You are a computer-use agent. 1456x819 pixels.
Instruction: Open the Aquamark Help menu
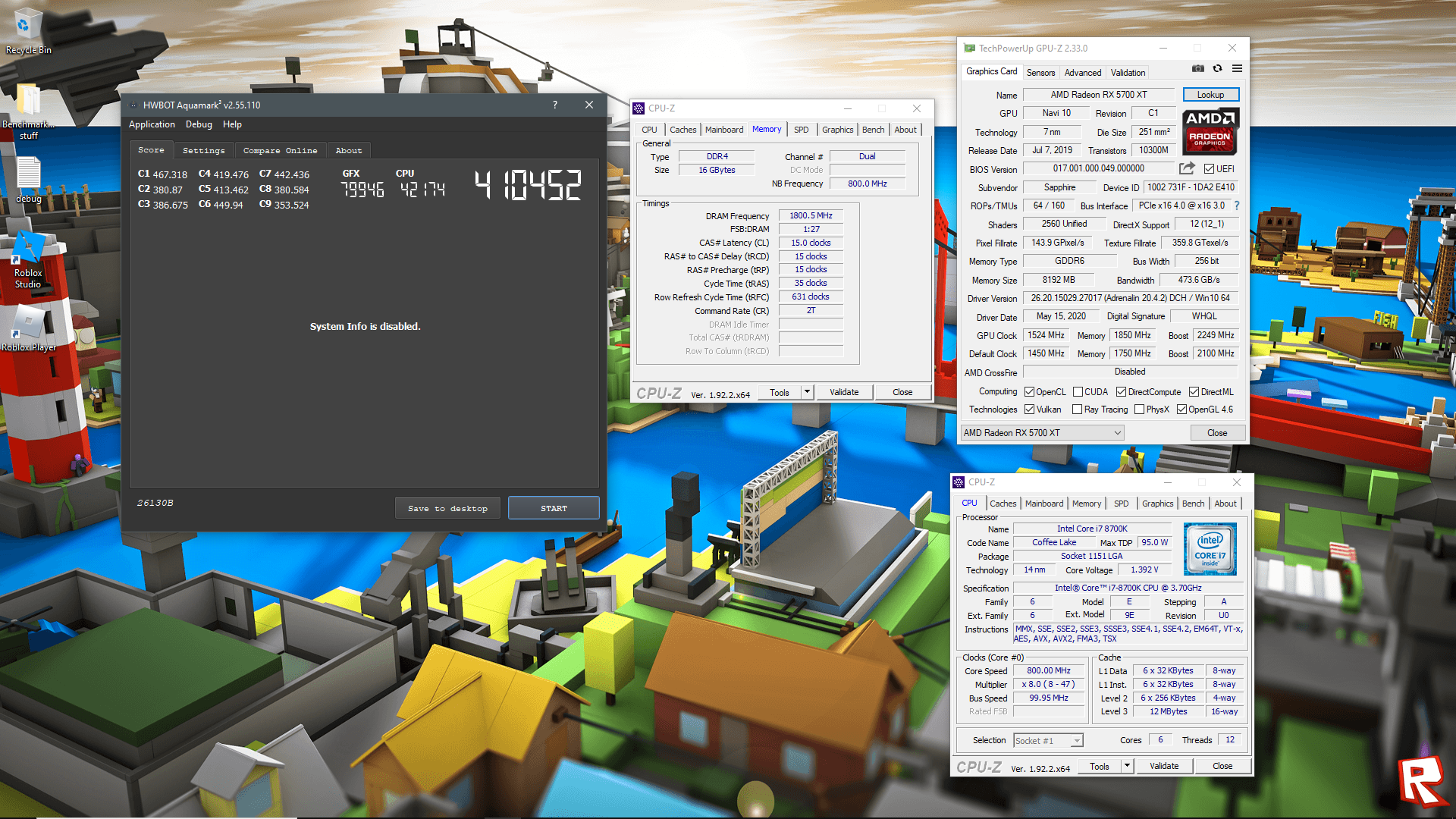(232, 124)
